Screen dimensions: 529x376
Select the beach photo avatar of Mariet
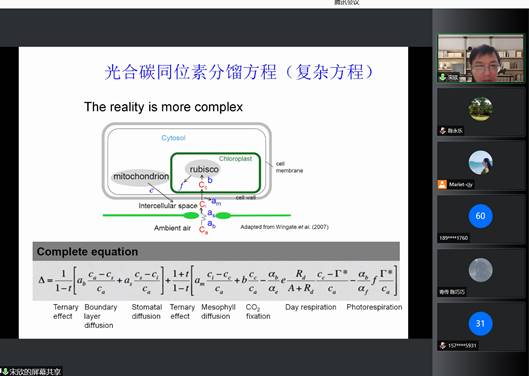pos(480,162)
